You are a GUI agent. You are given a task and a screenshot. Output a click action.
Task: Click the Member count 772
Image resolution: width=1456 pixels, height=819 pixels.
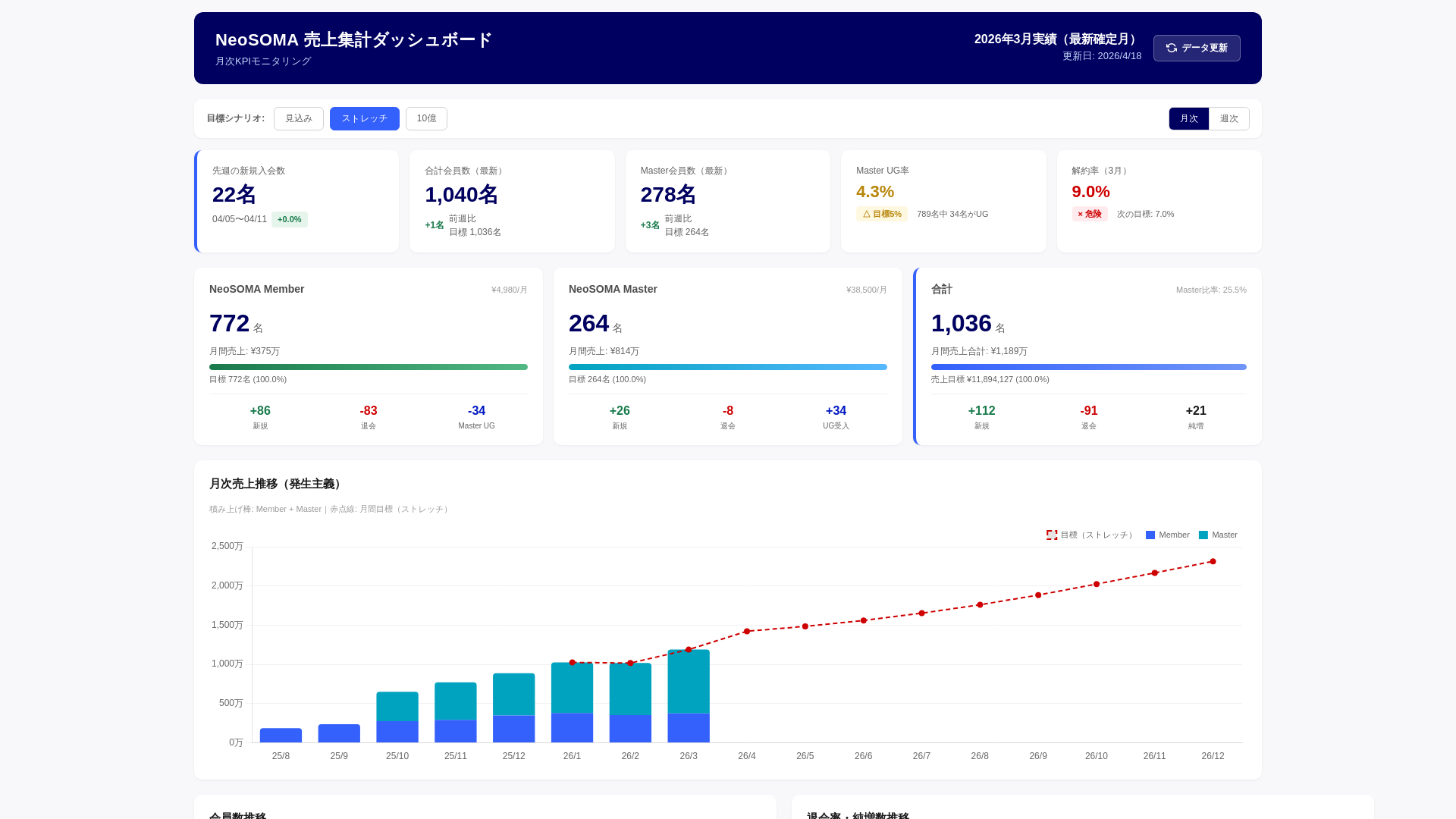(229, 323)
